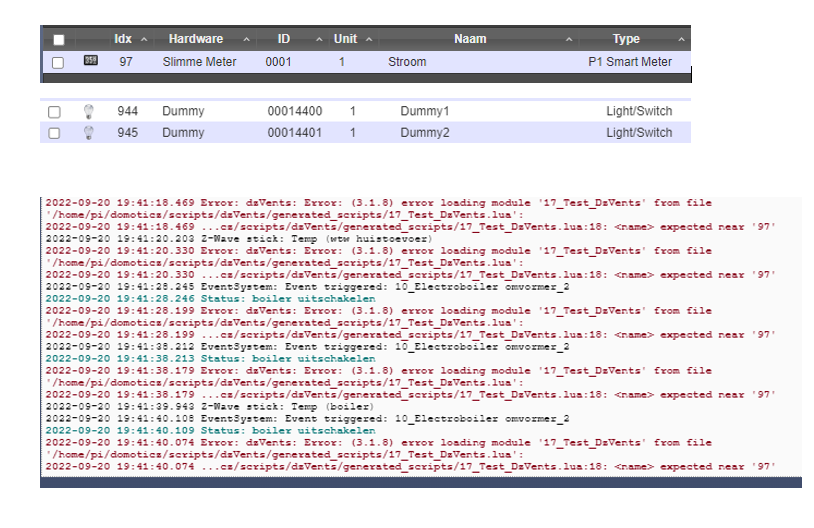Click the name cell 'Stroom'
This screenshot has width=814, height=528.
point(407,62)
